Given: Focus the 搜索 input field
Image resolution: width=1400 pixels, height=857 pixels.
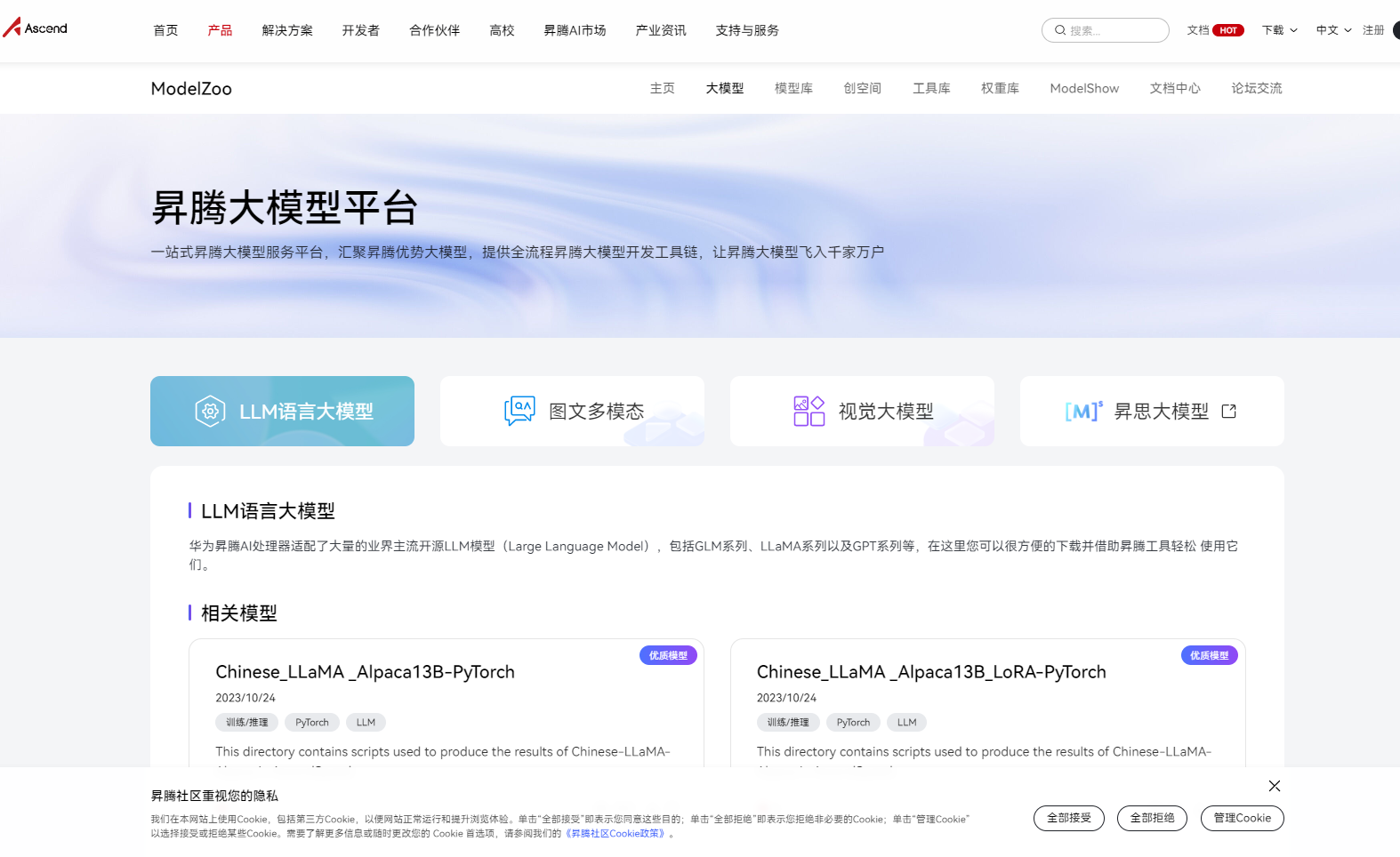Looking at the screenshot, I should point(1106,30).
